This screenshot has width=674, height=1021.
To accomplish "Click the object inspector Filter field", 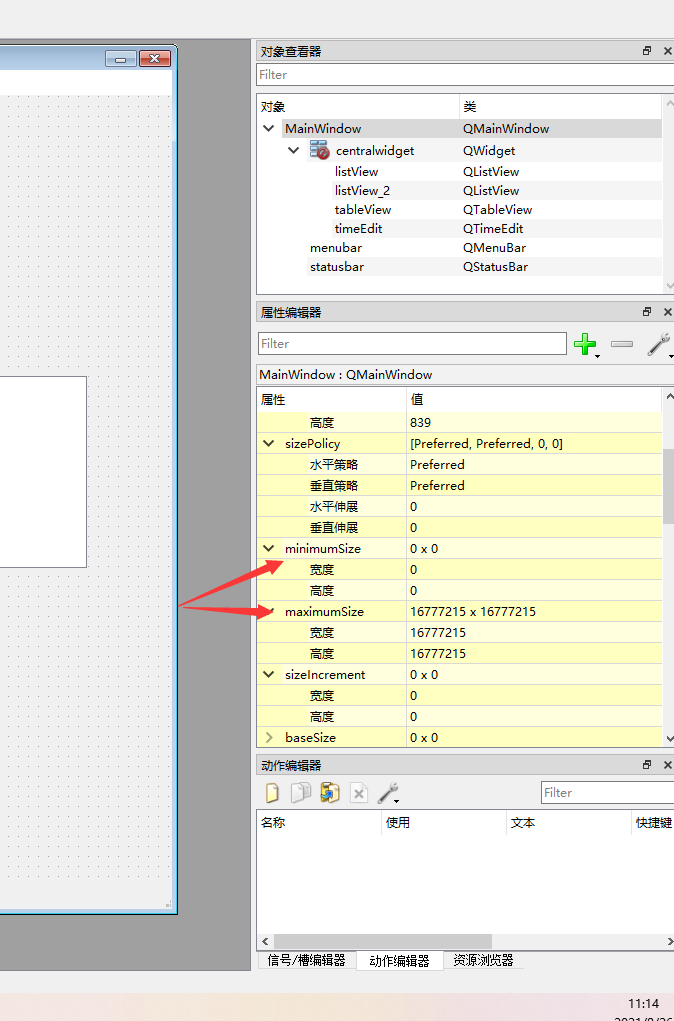I will point(465,75).
